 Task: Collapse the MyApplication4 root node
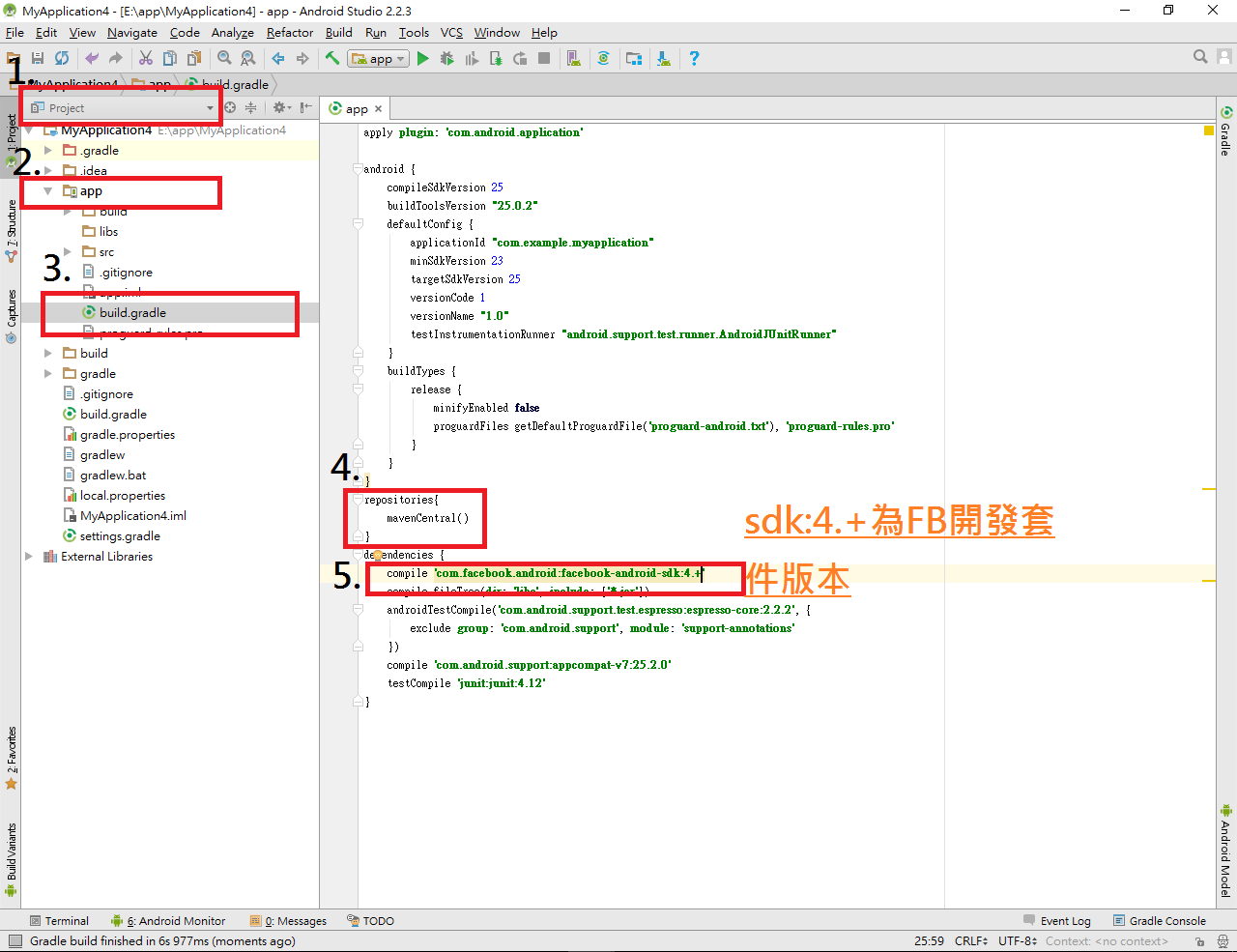pyautogui.click(x=29, y=130)
